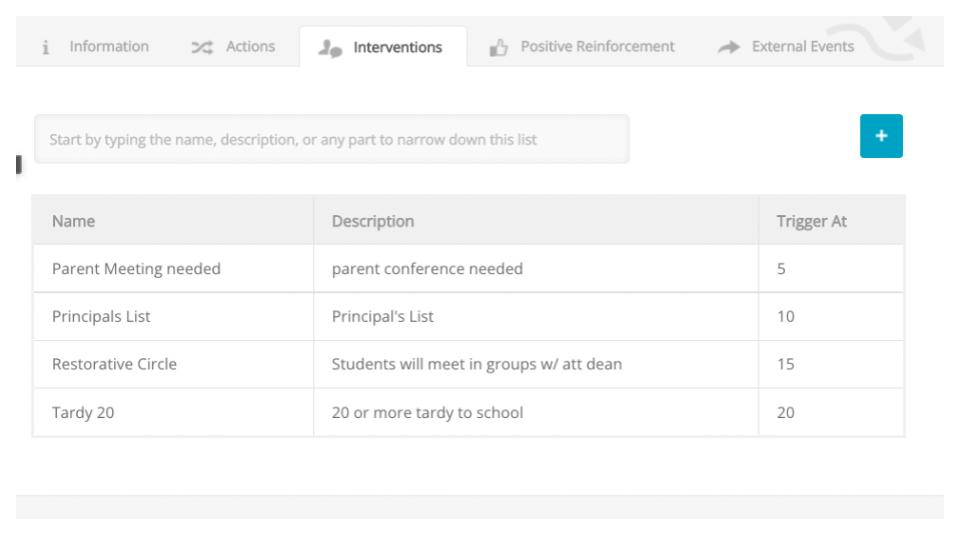
Task: Click the people icon on Interventions tab
Action: click(x=328, y=47)
